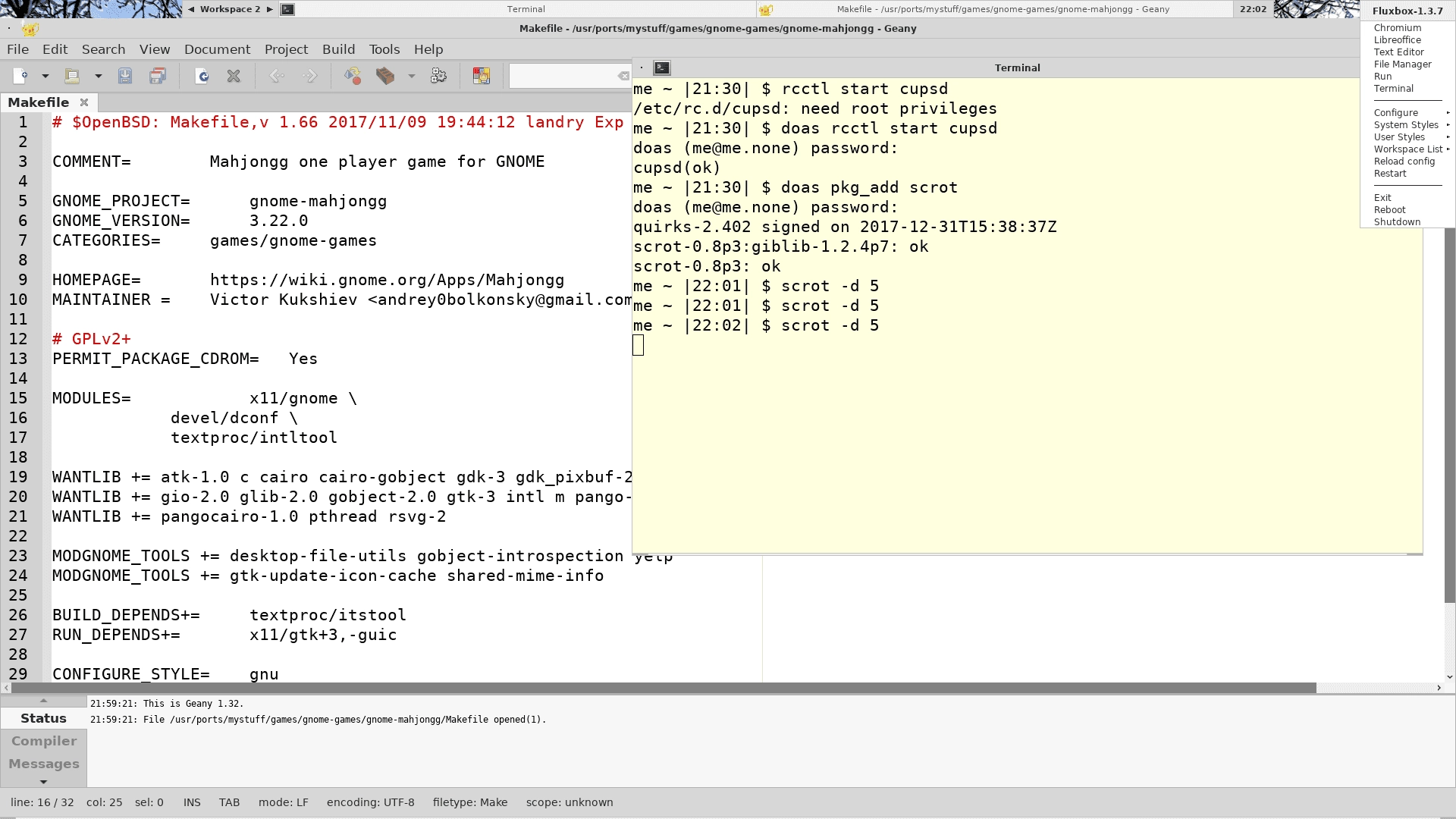Viewport: 1456px width, 819px height.
Task: Reload the current file from disk
Action: coord(202,76)
